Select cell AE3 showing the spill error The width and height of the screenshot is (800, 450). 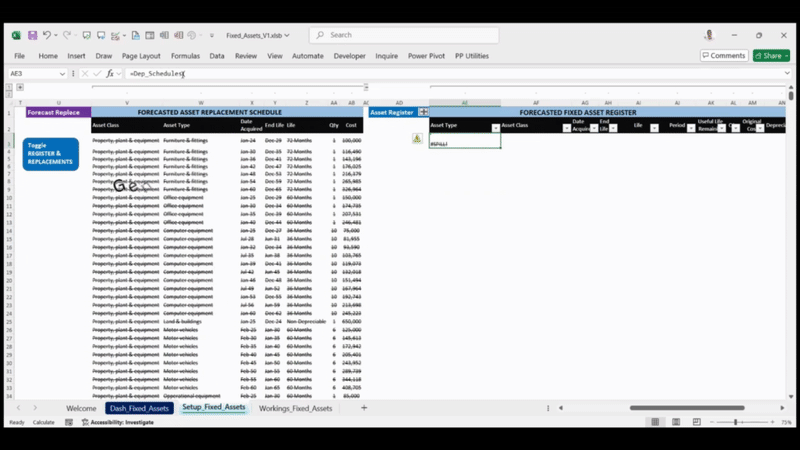[x=465, y=141]
